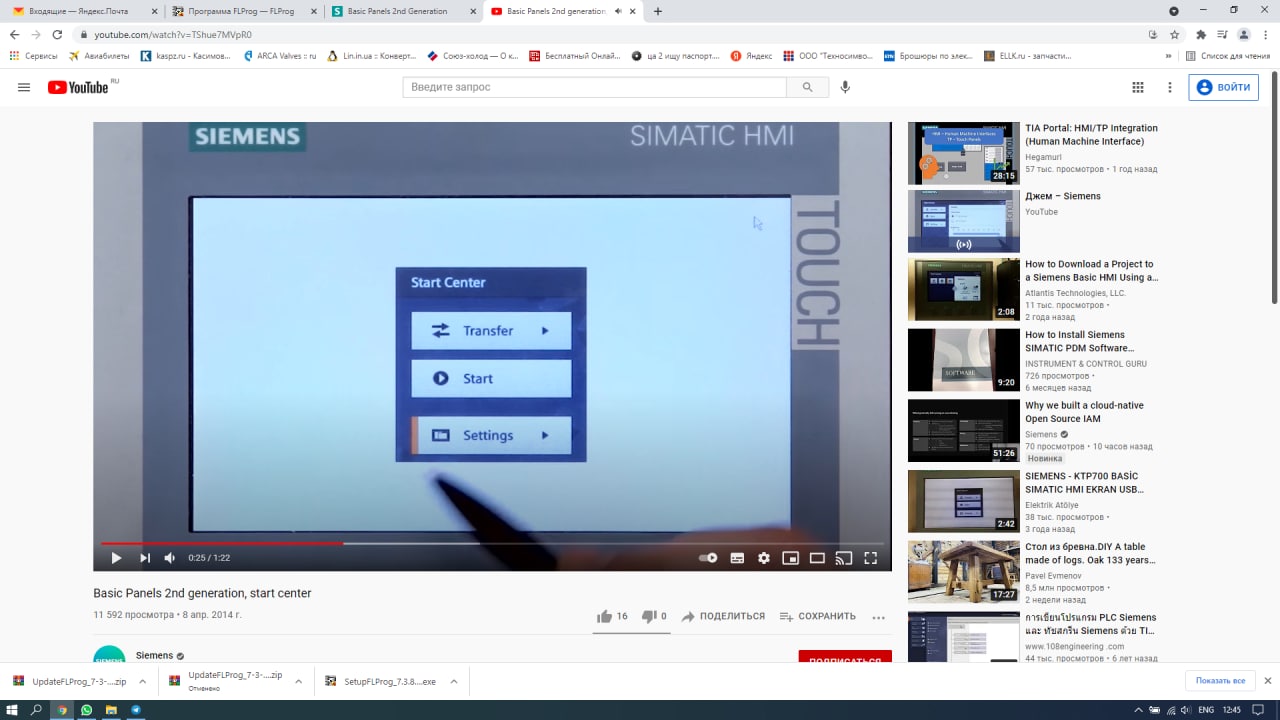Screen dimensions: 1280x720
Task: Expand options for SetupFLProg_7.3.8 exe download
Action: 454,681
